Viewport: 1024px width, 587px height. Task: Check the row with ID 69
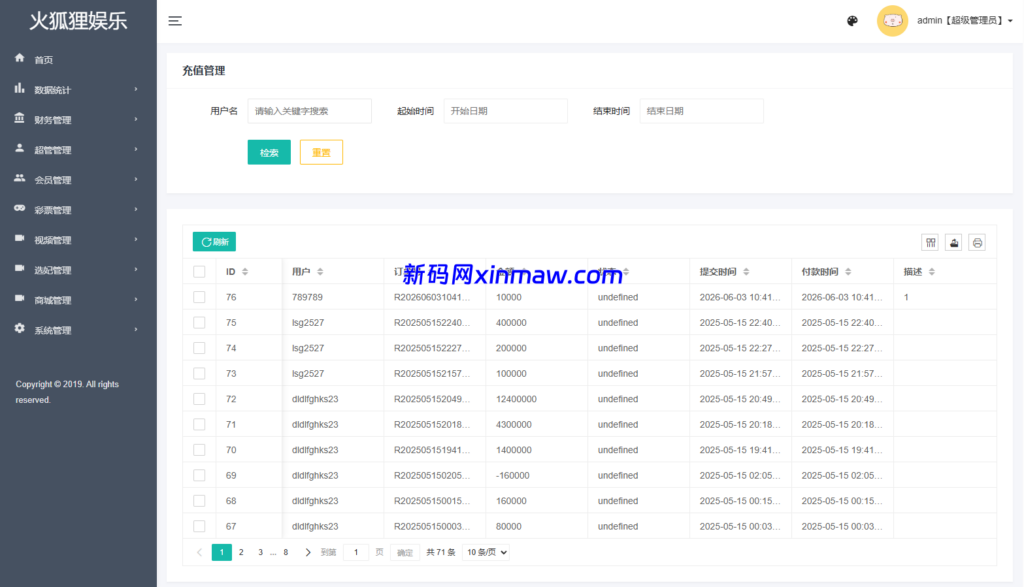pos(199,475)
